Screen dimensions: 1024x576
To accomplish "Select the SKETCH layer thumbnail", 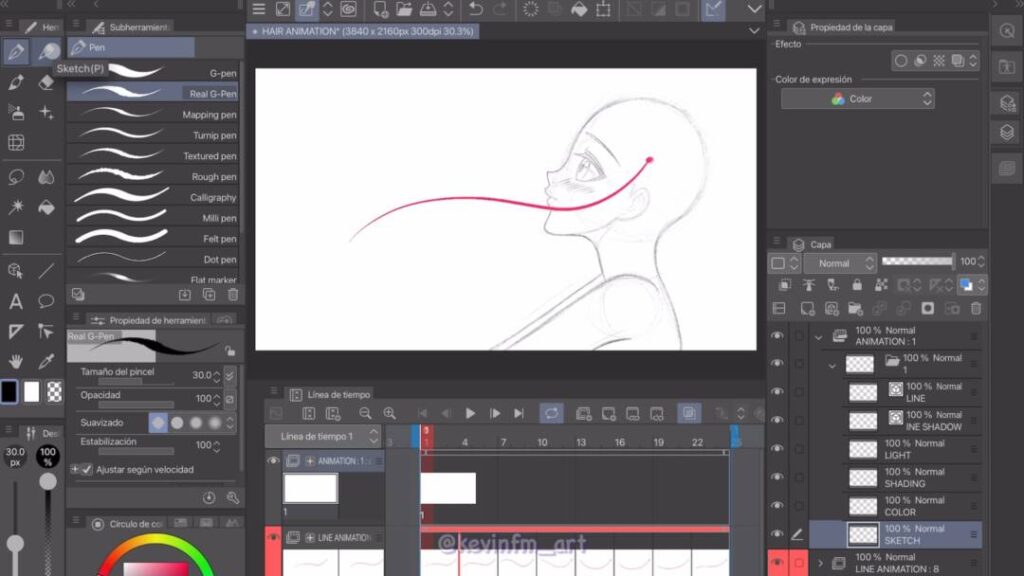I will [x=863, y=535].
